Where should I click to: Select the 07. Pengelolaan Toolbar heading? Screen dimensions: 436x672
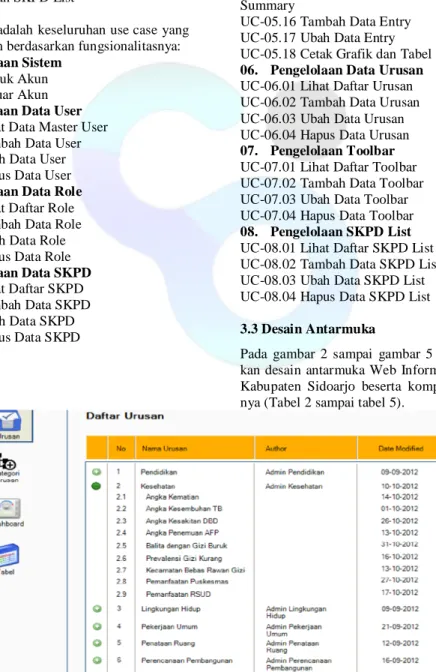tap(317, 151)
